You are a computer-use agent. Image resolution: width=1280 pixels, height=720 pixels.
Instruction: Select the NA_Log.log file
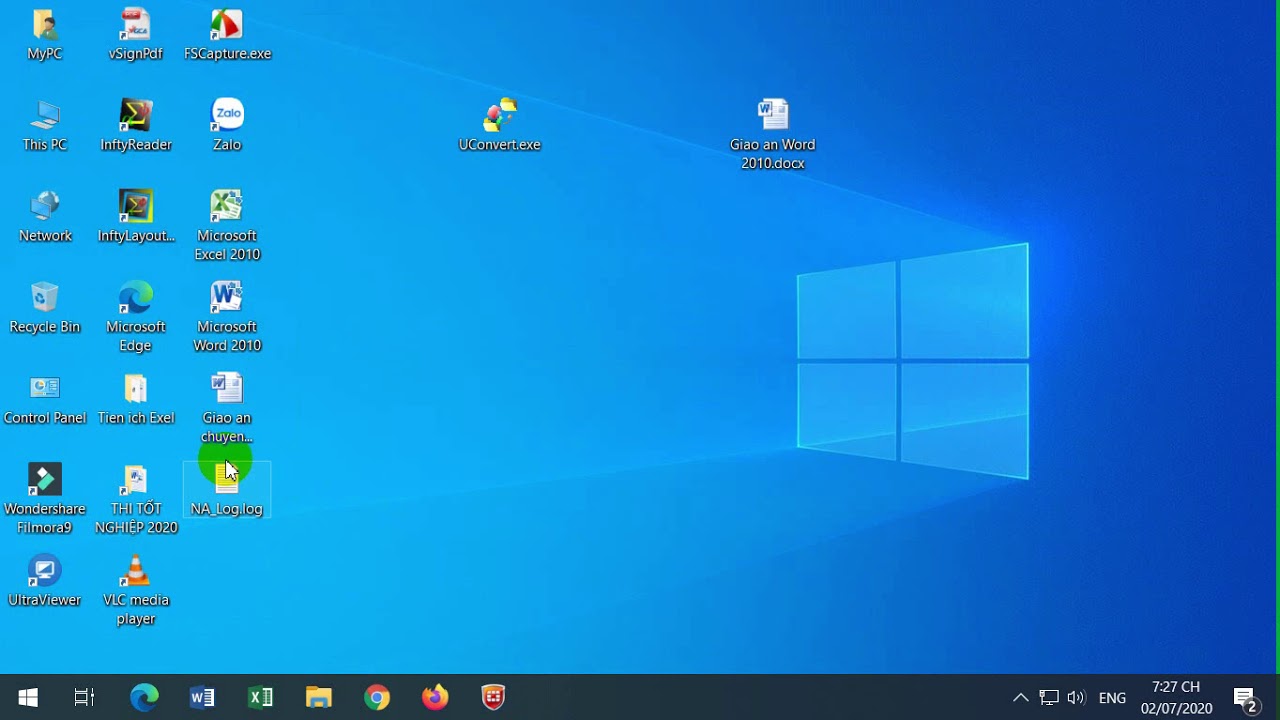(227, 490)
